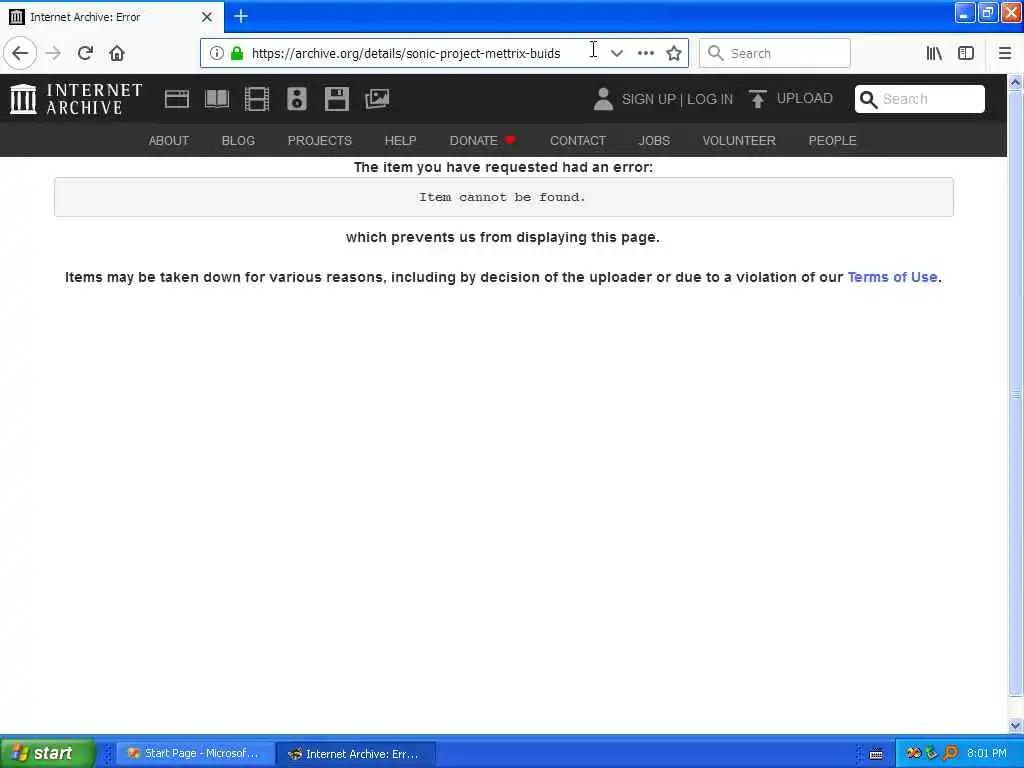The width and height of the screenshot is (1024, 768).
Task: Open the Web (Wayback) media icon
Action: [176, 99]
